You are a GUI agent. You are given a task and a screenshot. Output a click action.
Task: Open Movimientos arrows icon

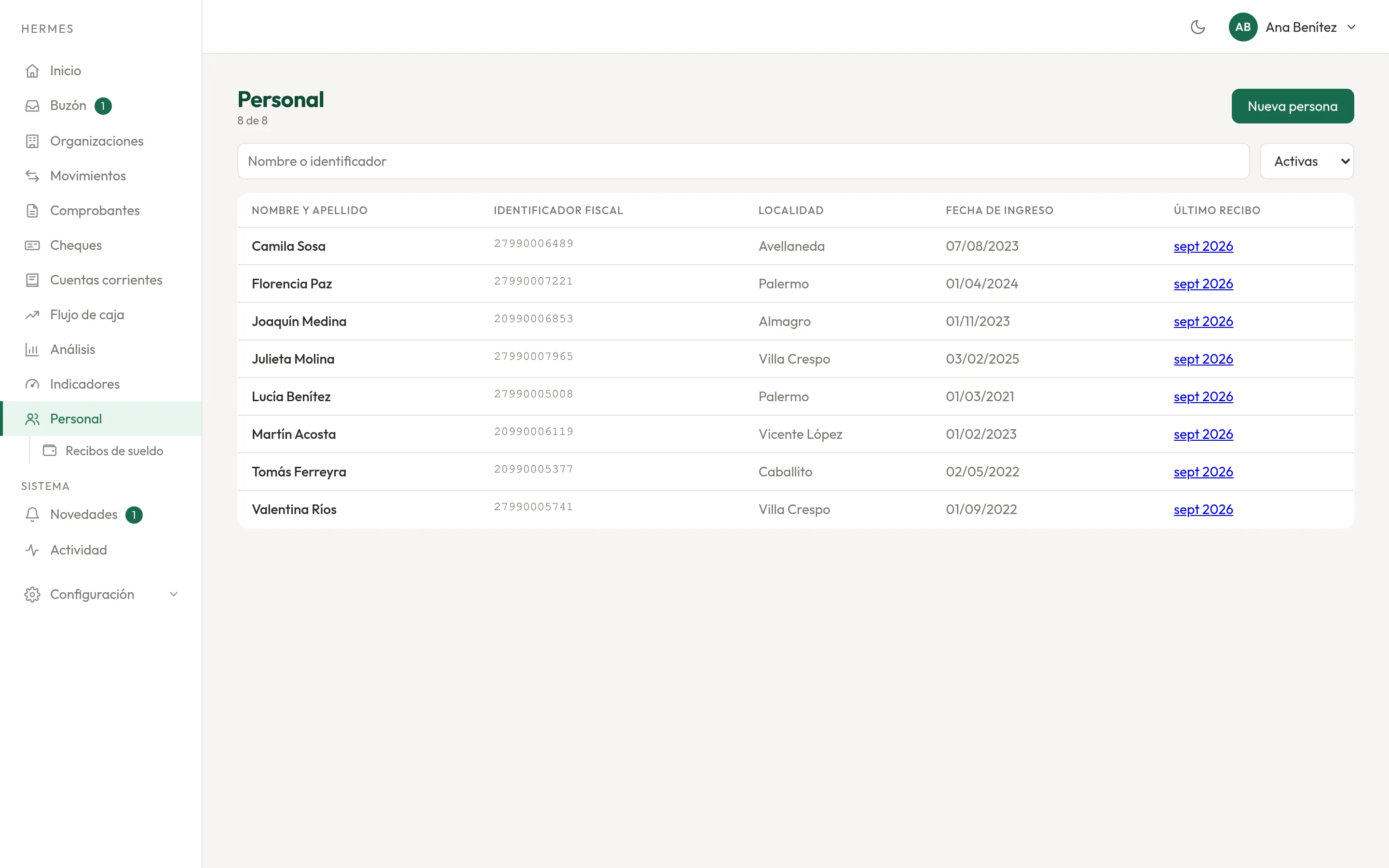tap(32, 176)
